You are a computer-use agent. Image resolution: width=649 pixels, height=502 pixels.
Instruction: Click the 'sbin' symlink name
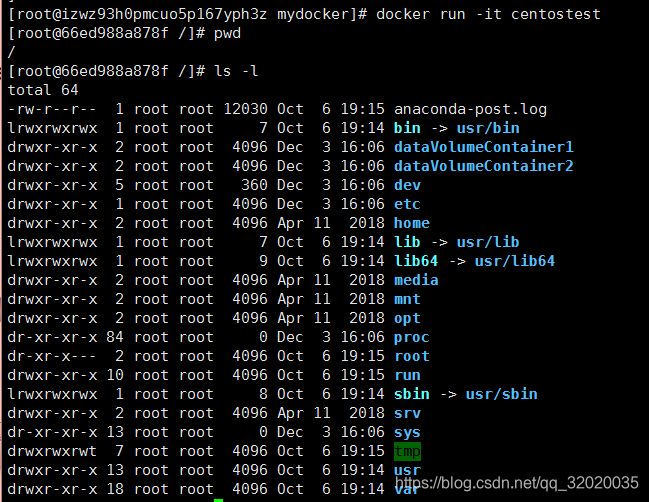[412, 395]
